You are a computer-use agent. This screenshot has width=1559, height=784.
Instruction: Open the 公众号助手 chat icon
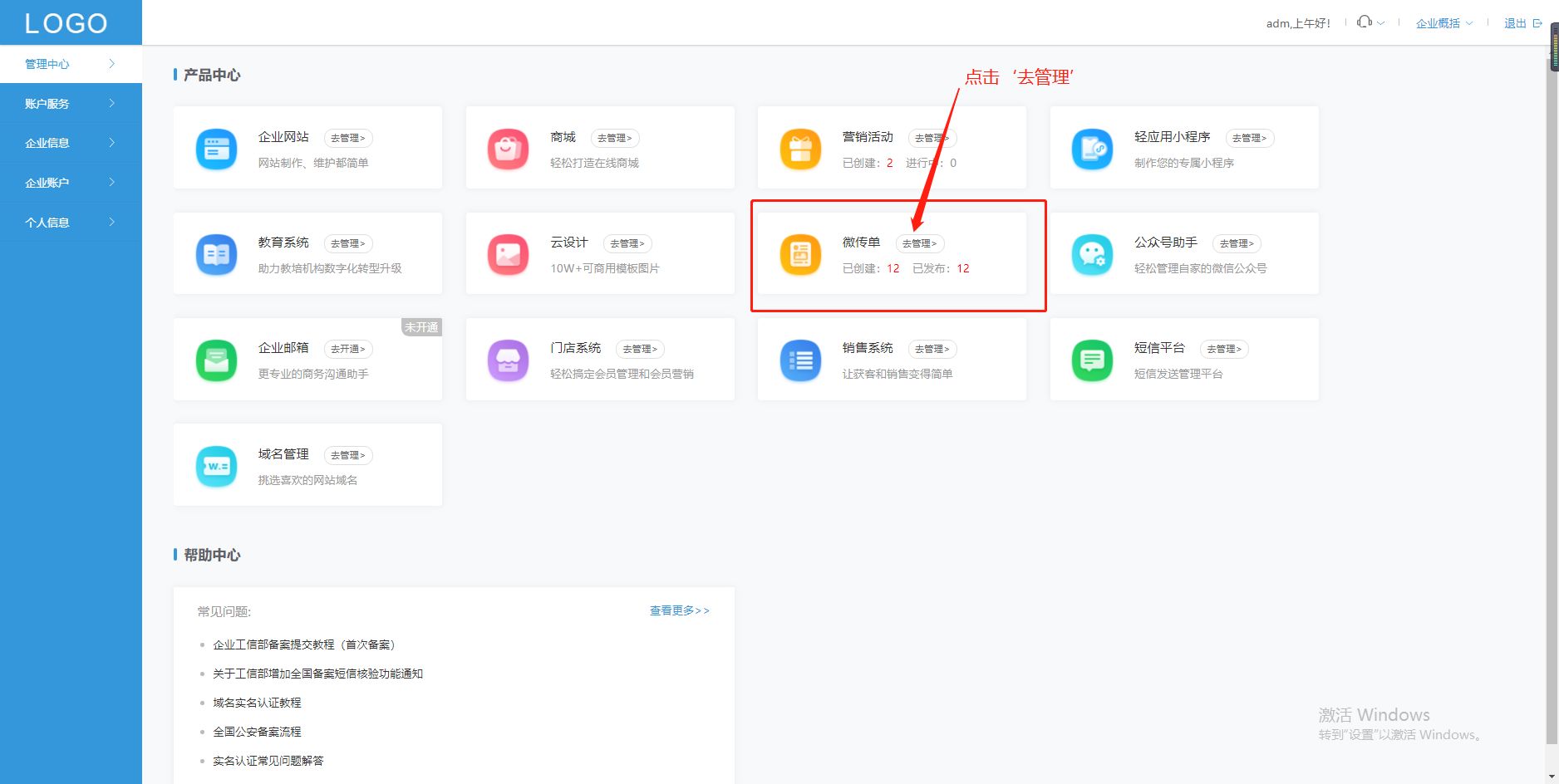[x=1092, y=255]
